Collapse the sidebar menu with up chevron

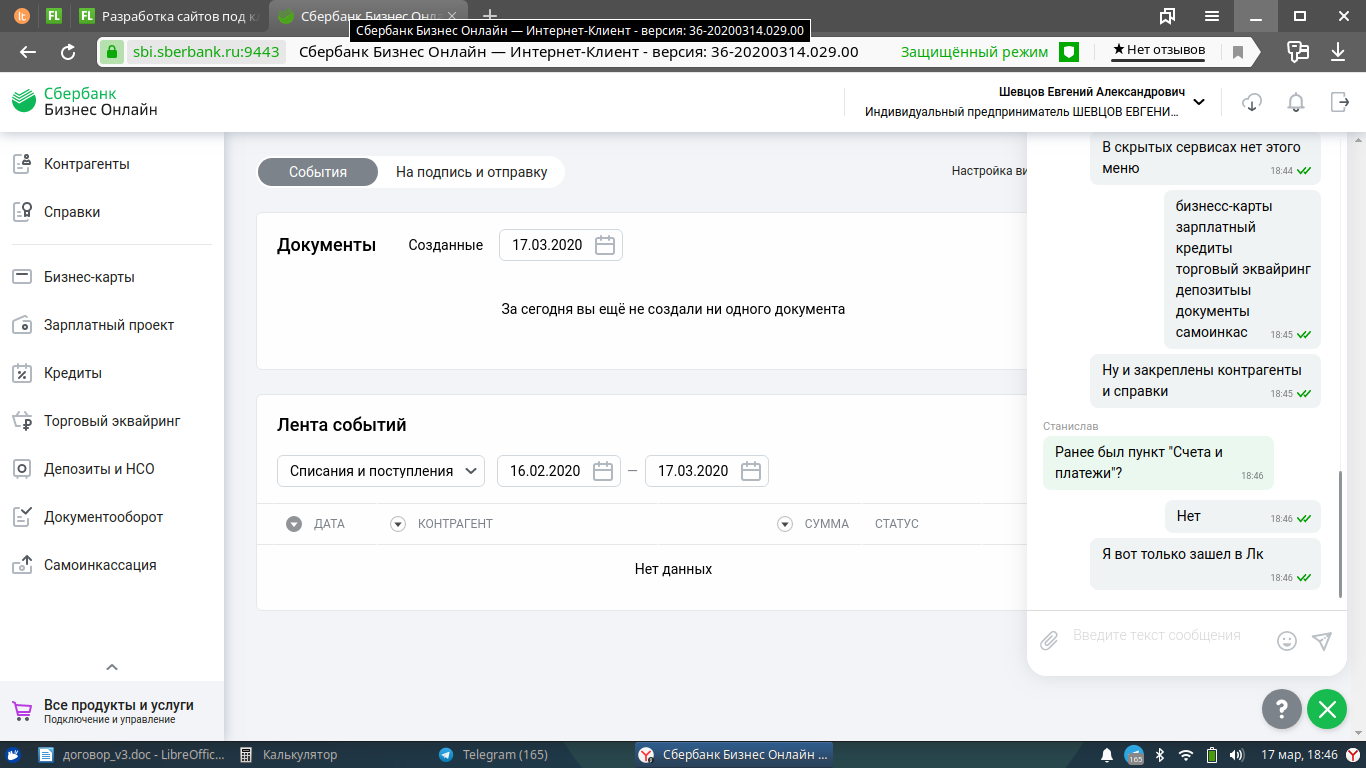pos(112,667)
